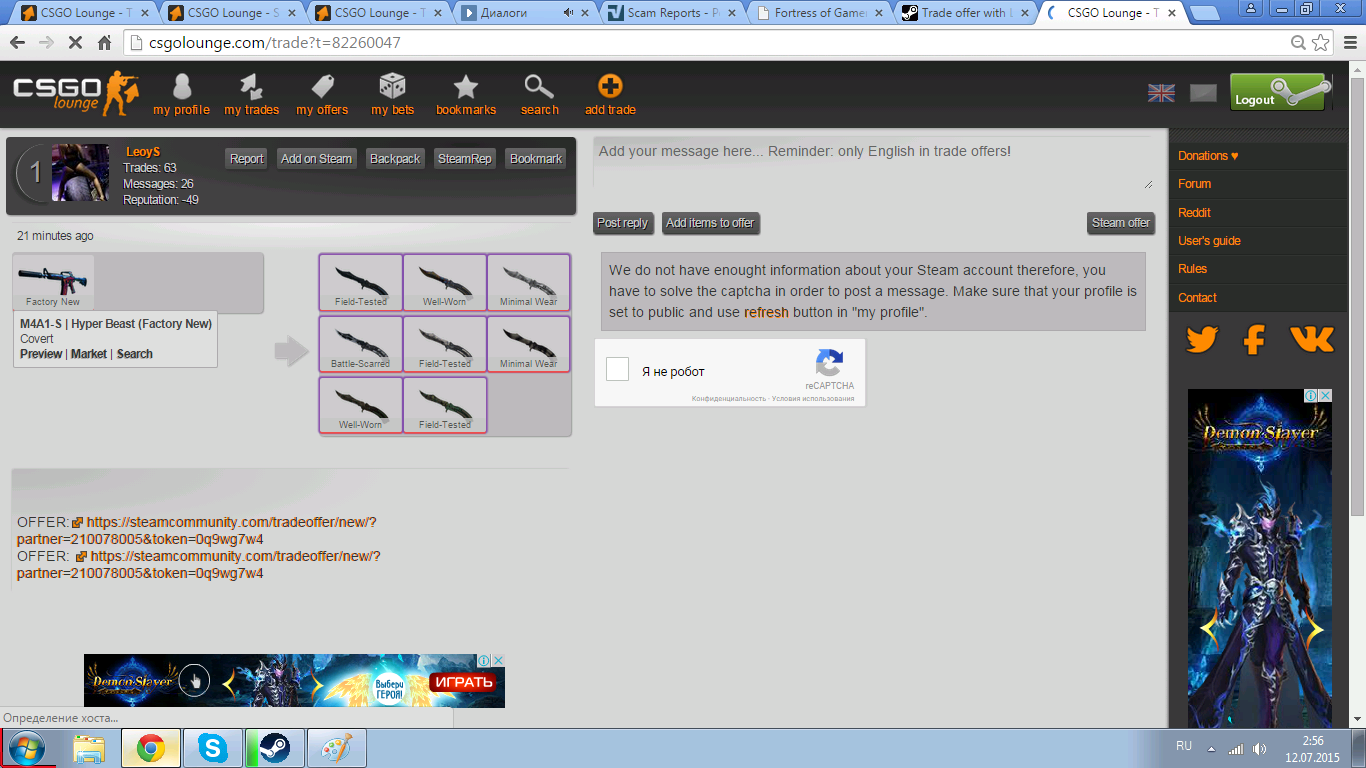Click the search magnifier icon in site navigation
Screen dimensions: 1366x768
(x=539, y=88)
